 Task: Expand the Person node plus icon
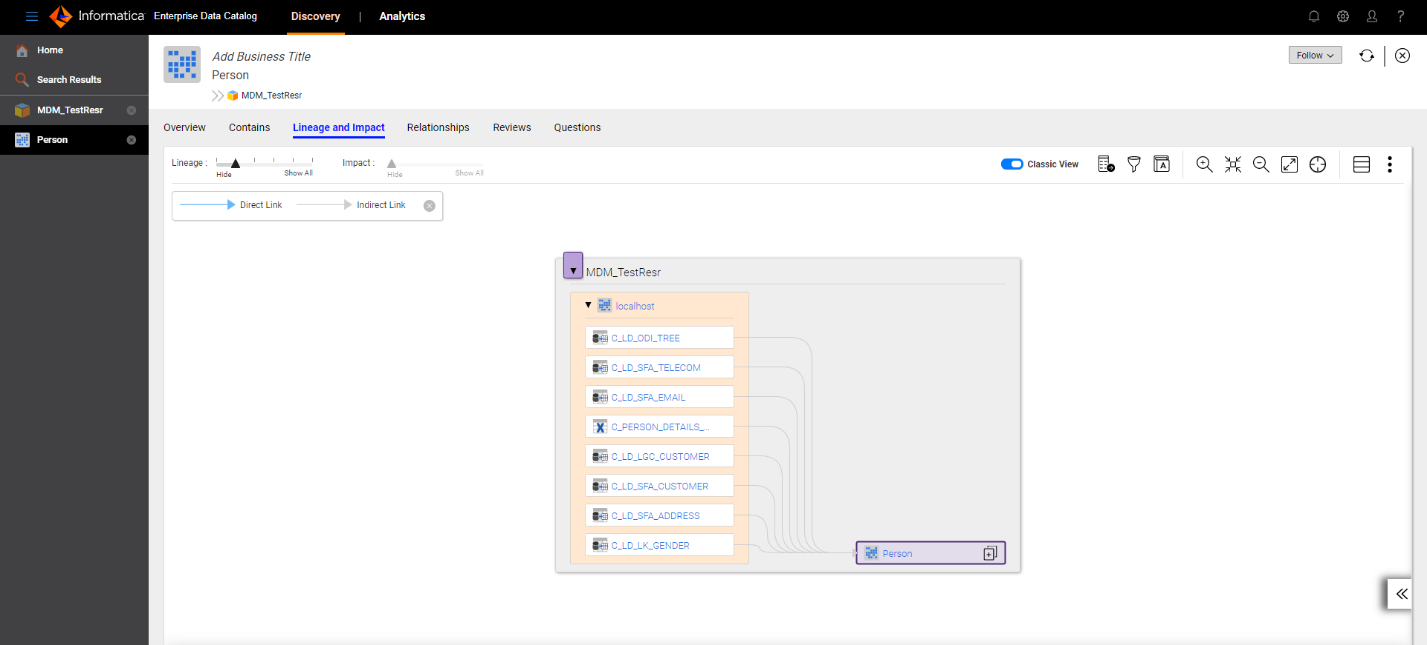[x=990, y=553]
